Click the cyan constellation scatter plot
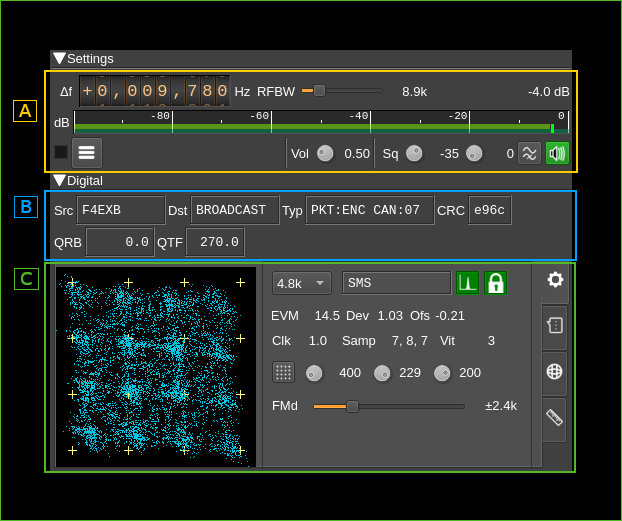 [156, 367]
